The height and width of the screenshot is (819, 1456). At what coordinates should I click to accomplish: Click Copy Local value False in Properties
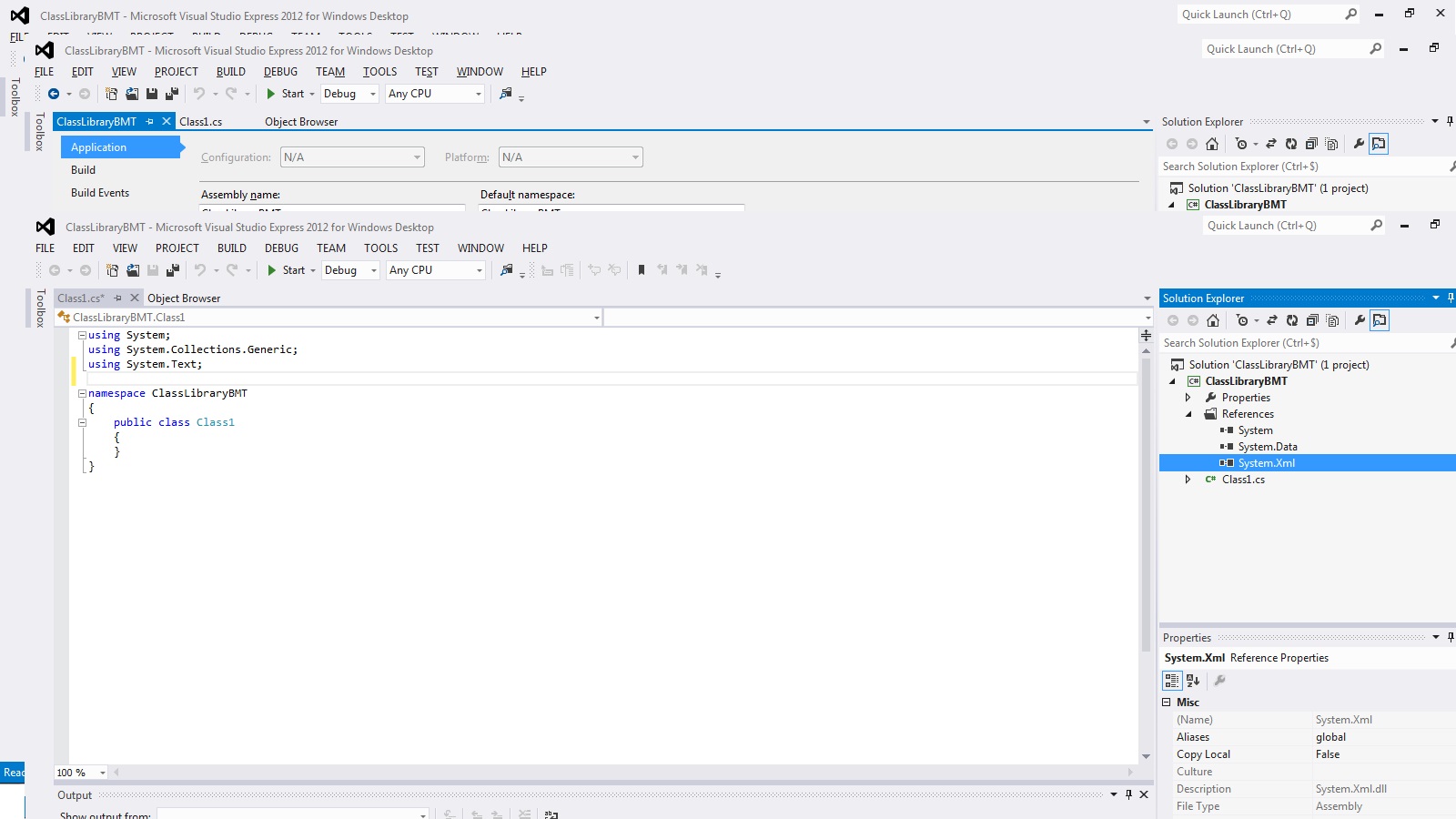tap(1328, 754)
